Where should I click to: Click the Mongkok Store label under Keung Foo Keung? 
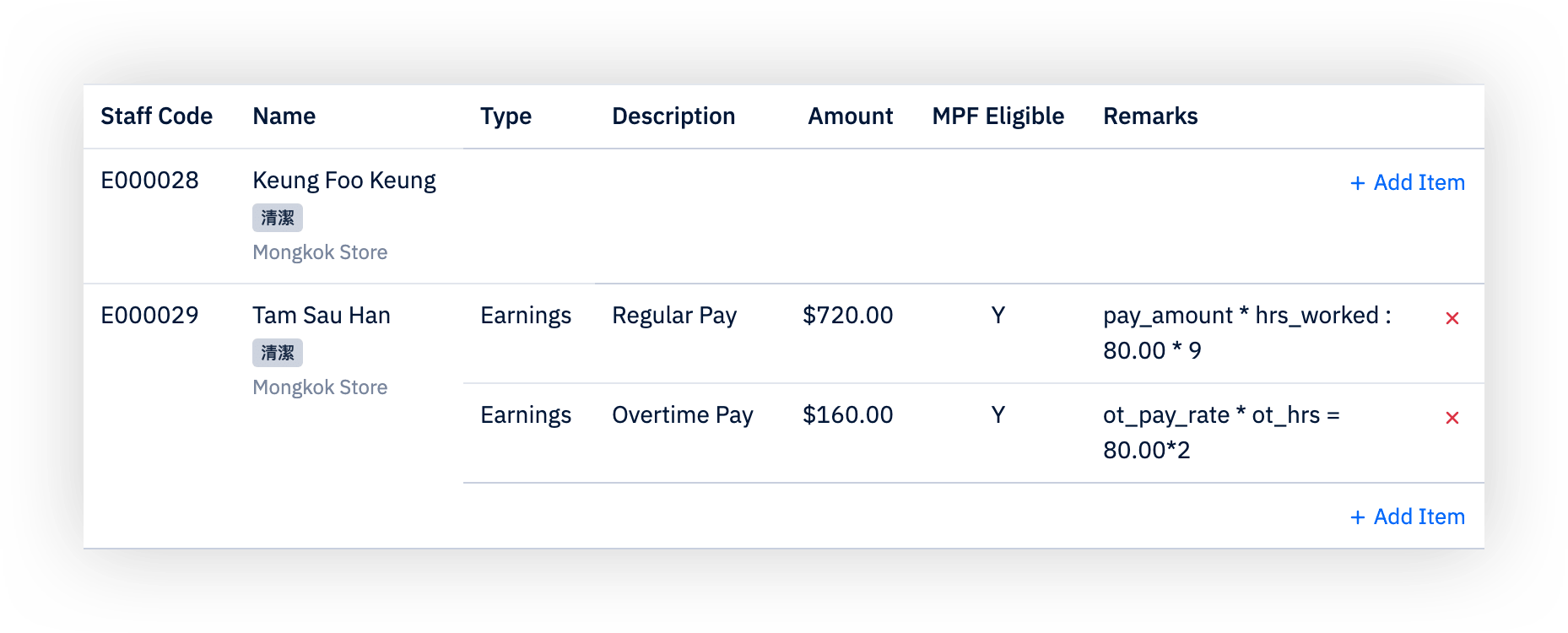click(x=320, y=252)
